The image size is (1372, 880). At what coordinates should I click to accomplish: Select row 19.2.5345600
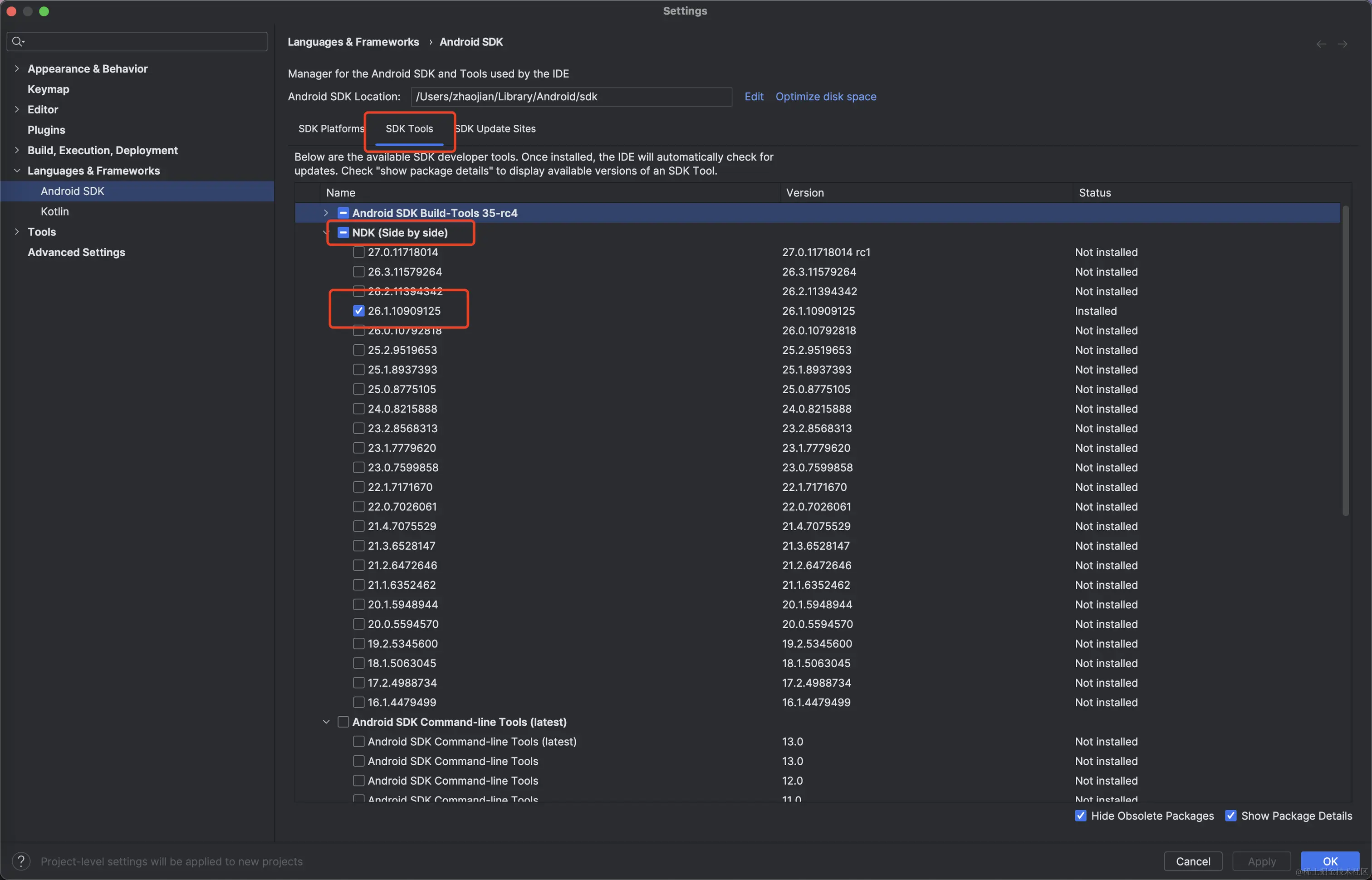[x=817, y=643]
